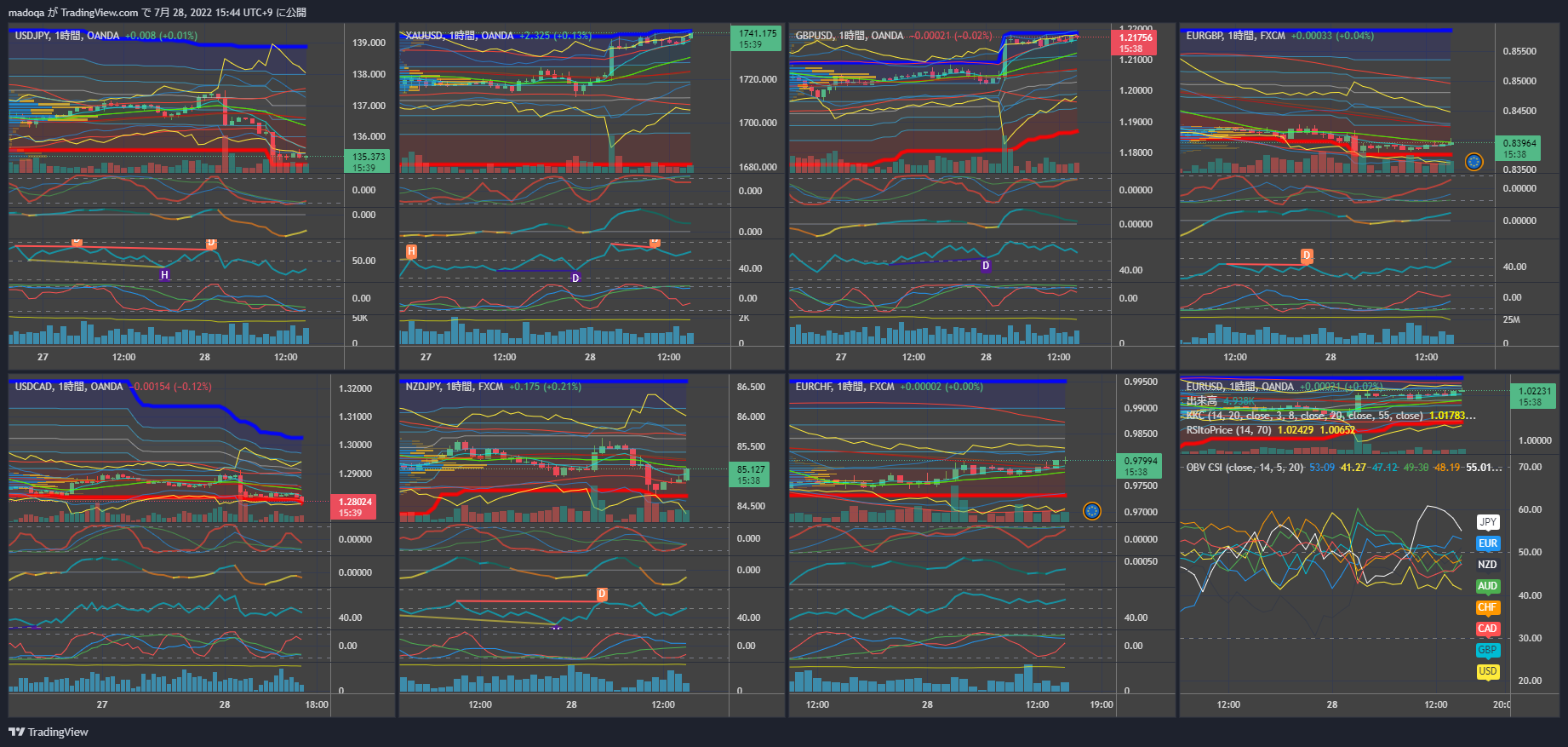Viewport: 1568px width, 747px height.
Task: Select the GBP currency strength label
Action: coord(1487,650)
